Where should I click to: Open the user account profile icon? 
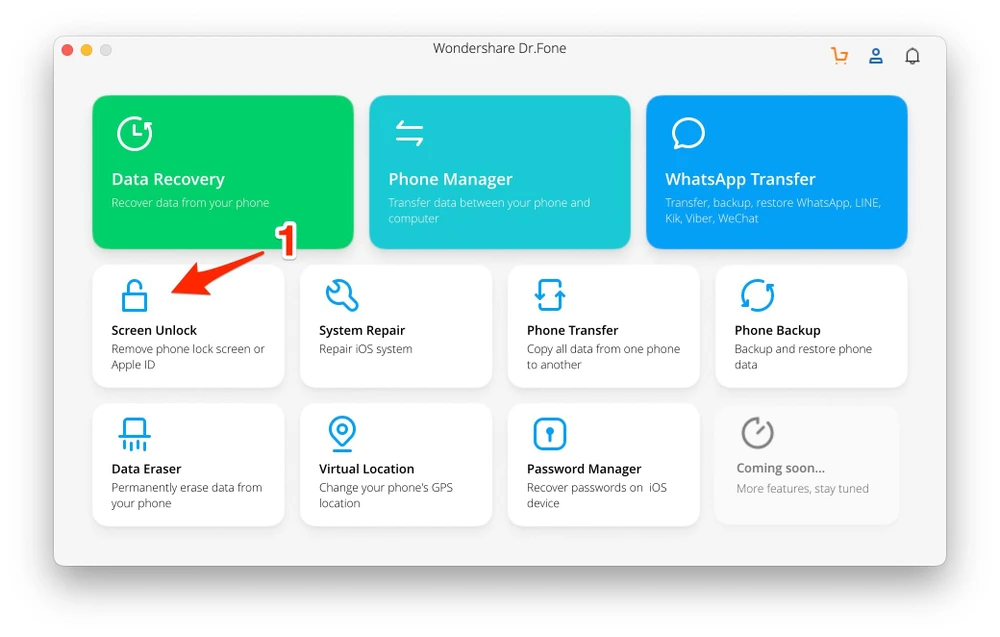(876, 56)
